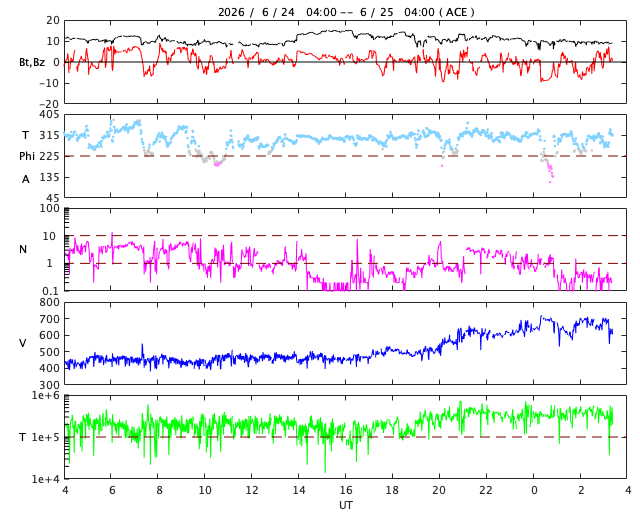Click the '100' density tick label
This screenshot has height=512, width=640.
[x=49, y=208]
